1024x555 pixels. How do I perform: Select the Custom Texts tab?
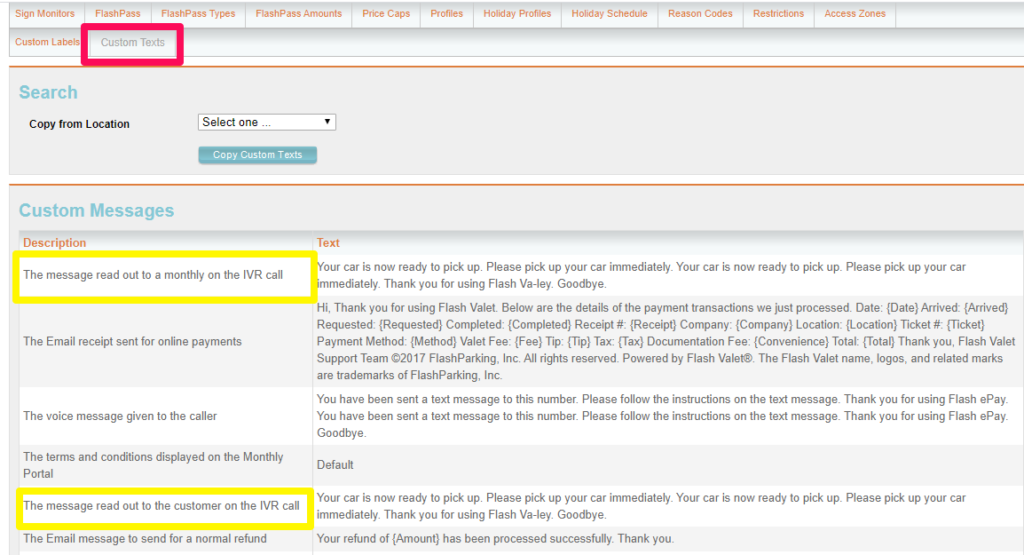coord(133,43)
